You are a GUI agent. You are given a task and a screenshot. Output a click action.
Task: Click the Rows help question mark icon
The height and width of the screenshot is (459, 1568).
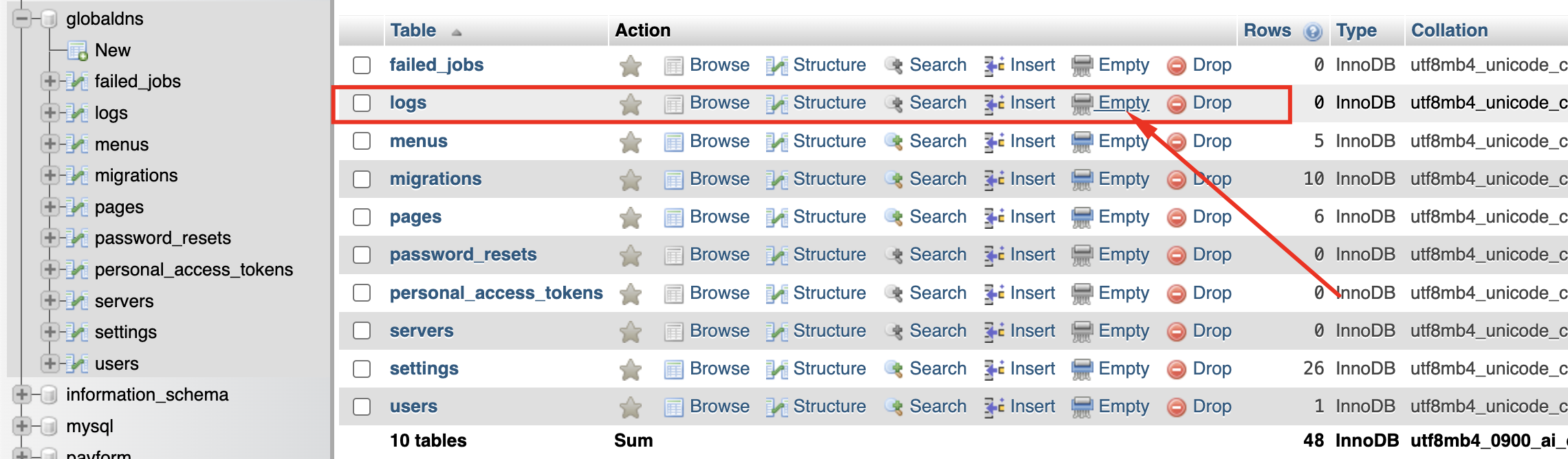point(1313,32)
